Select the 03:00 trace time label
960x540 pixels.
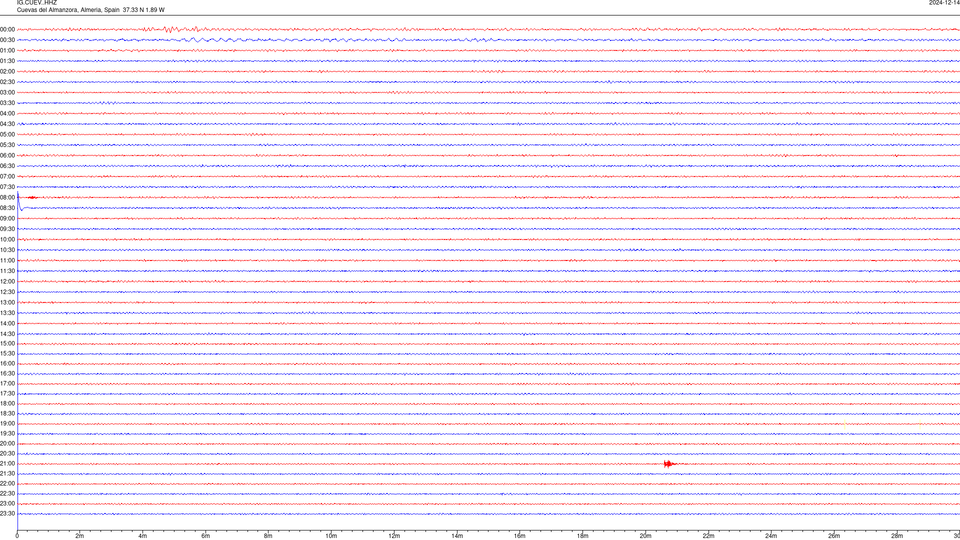click(7, 93)
